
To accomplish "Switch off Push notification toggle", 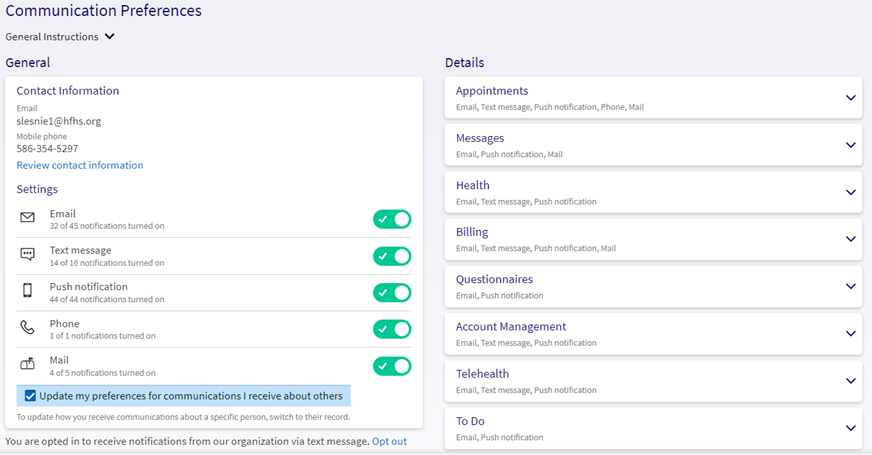I will 392,292.
